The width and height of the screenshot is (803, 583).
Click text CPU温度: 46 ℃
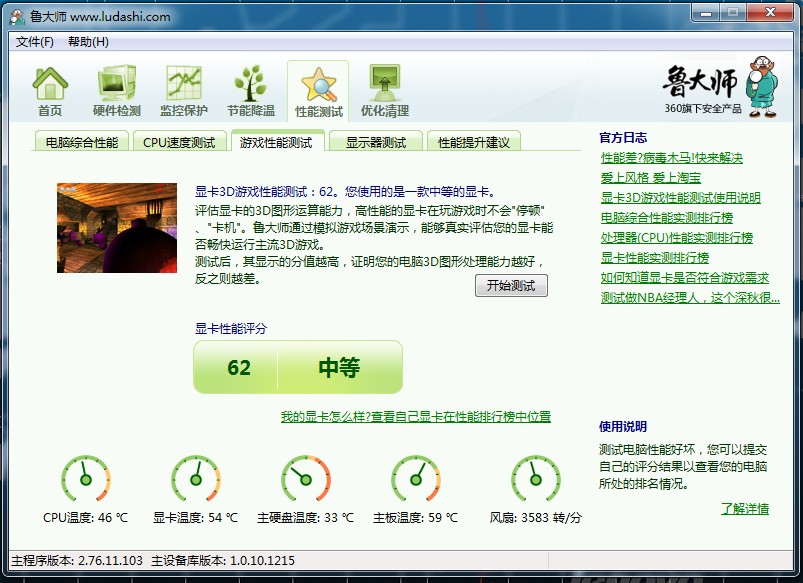click(x=86, y=517)
